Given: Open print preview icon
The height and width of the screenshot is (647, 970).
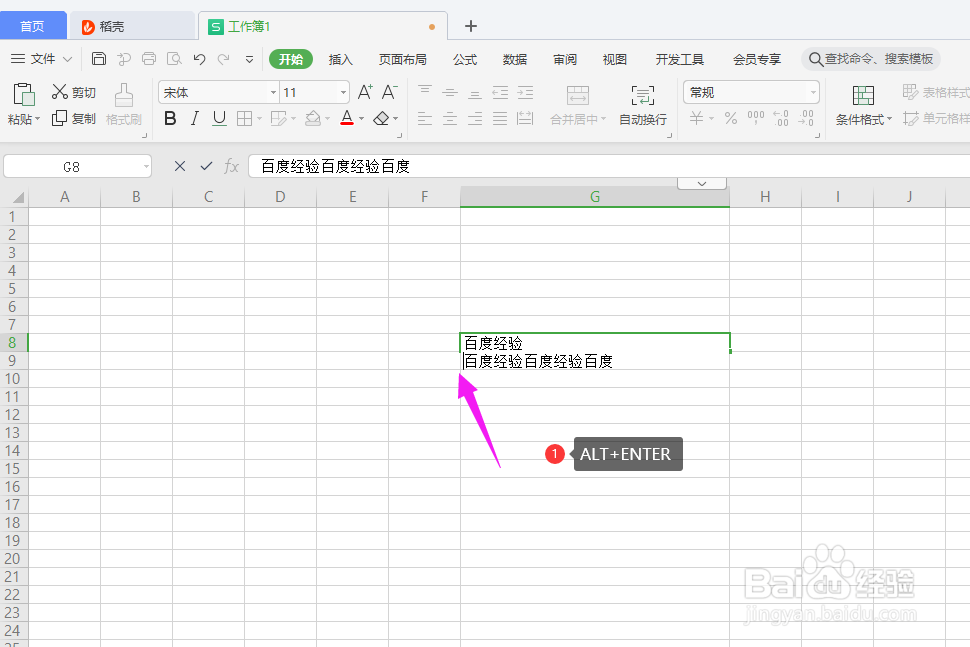Looking at the screenshot, I should pos(174,59).
